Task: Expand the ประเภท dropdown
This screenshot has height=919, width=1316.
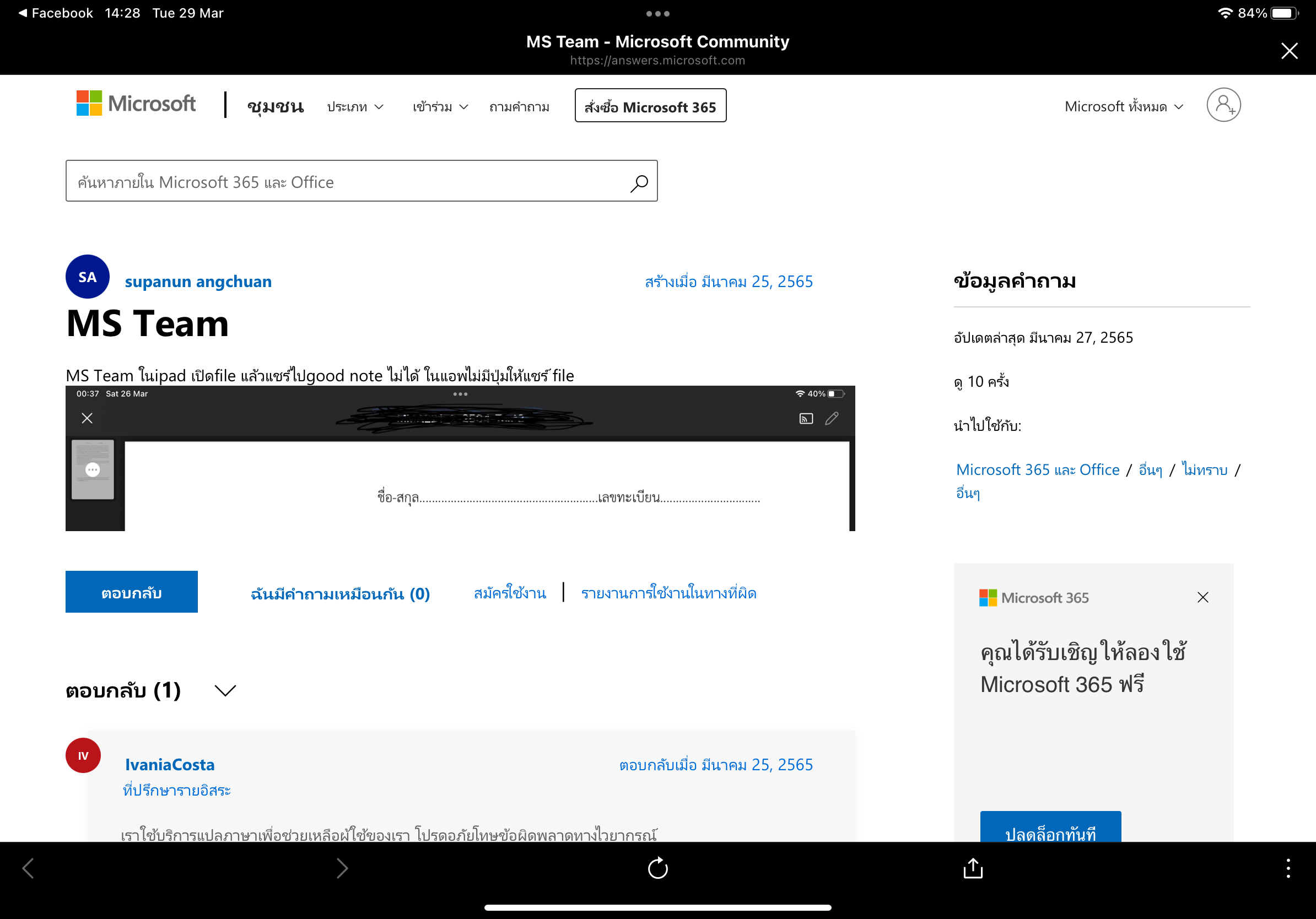Action: [355, 107]
